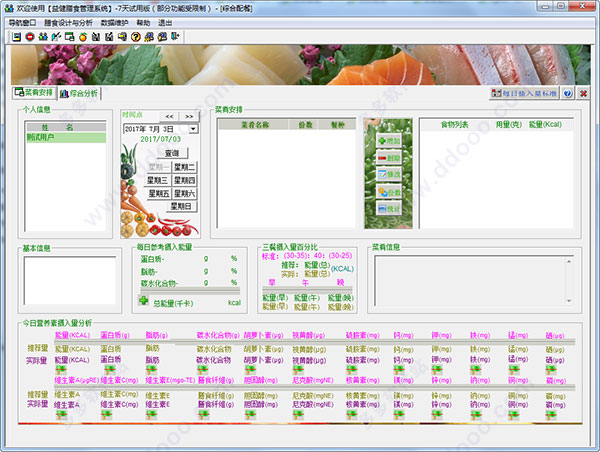
Task: Click the 每日摄入量标准 button
Action: [x=524, y=93]
